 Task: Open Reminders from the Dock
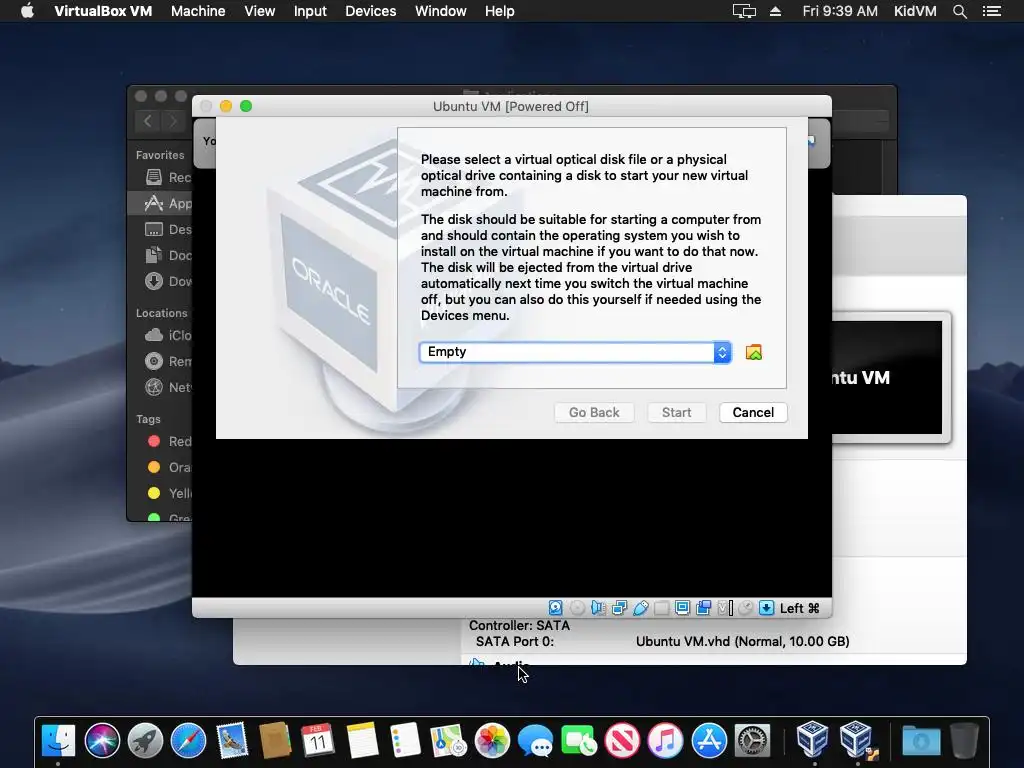[405, 741]
